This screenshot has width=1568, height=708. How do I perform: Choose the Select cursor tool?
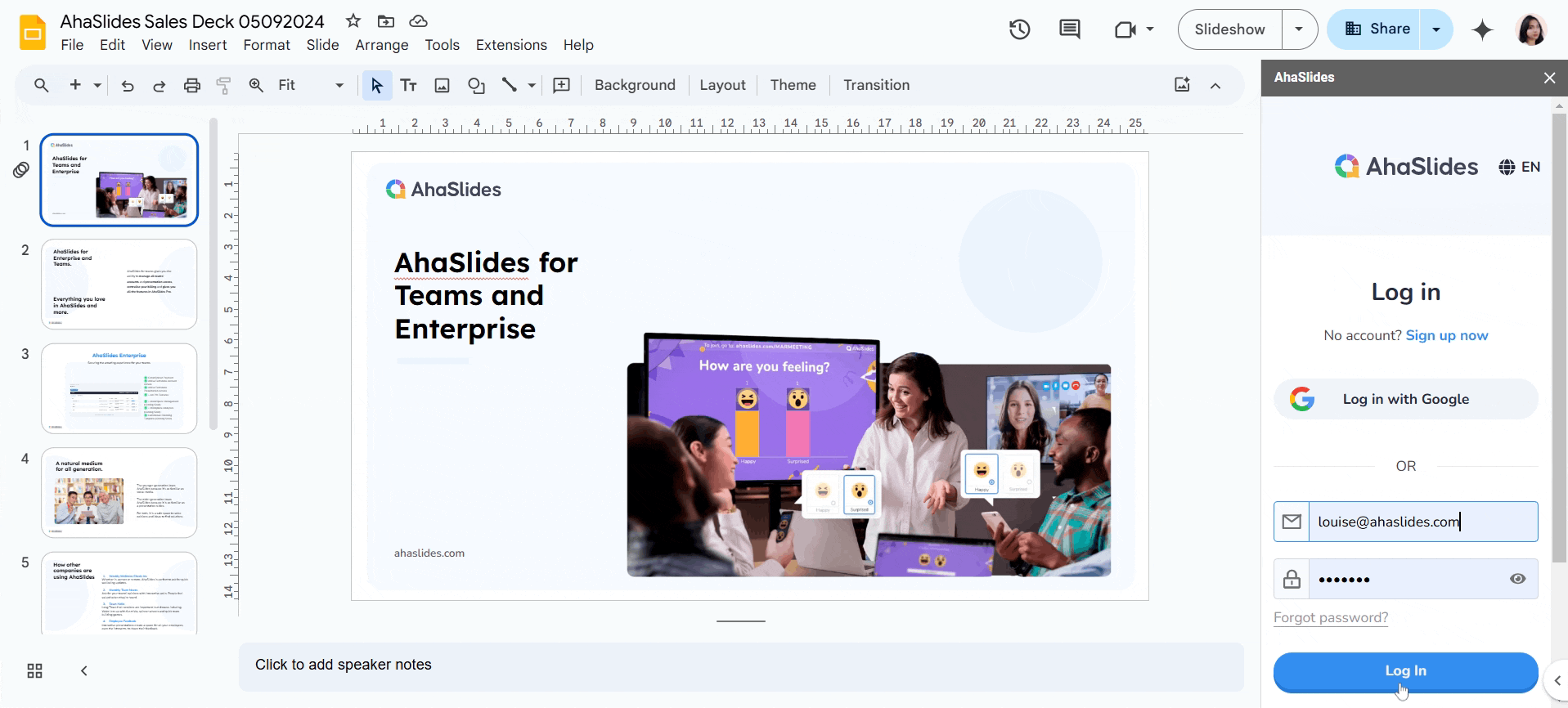point(377,85)
